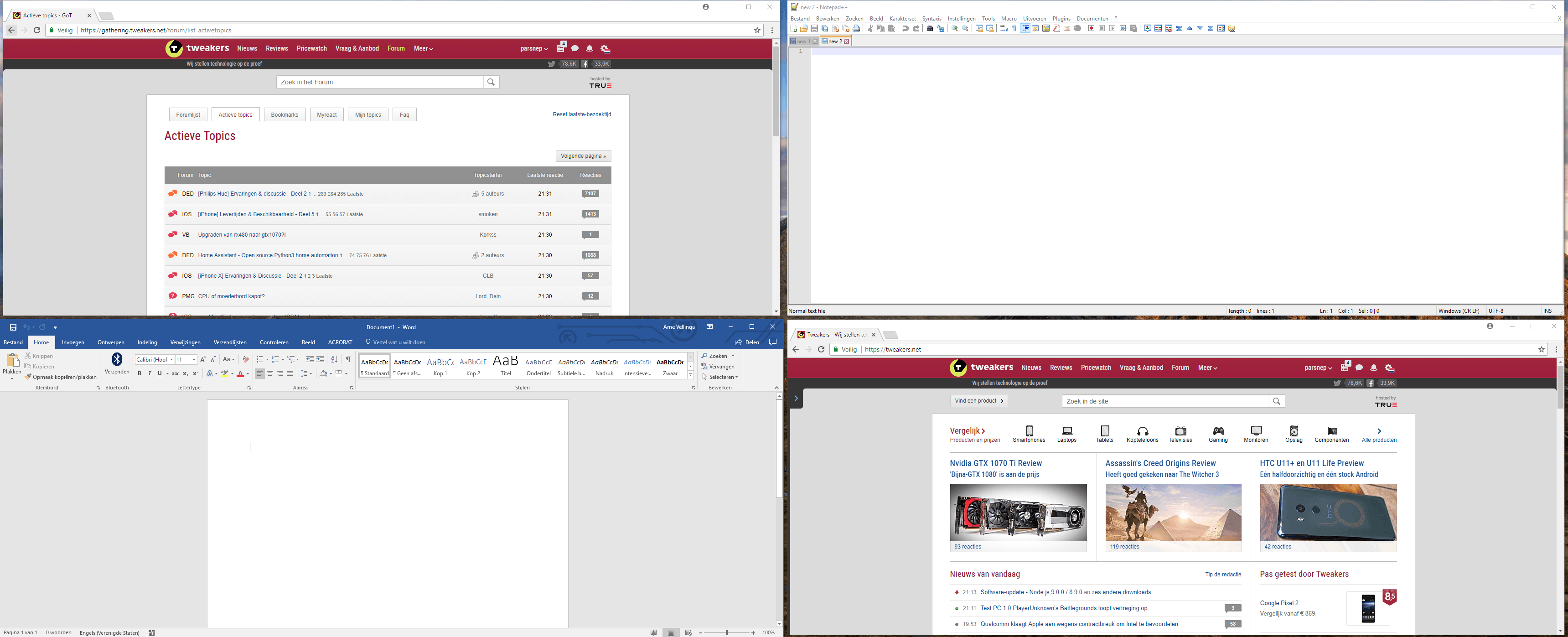Click the Notepad++ undo arrow icon
Viewport: 1568px width, 637px height.
coord(906,29)
